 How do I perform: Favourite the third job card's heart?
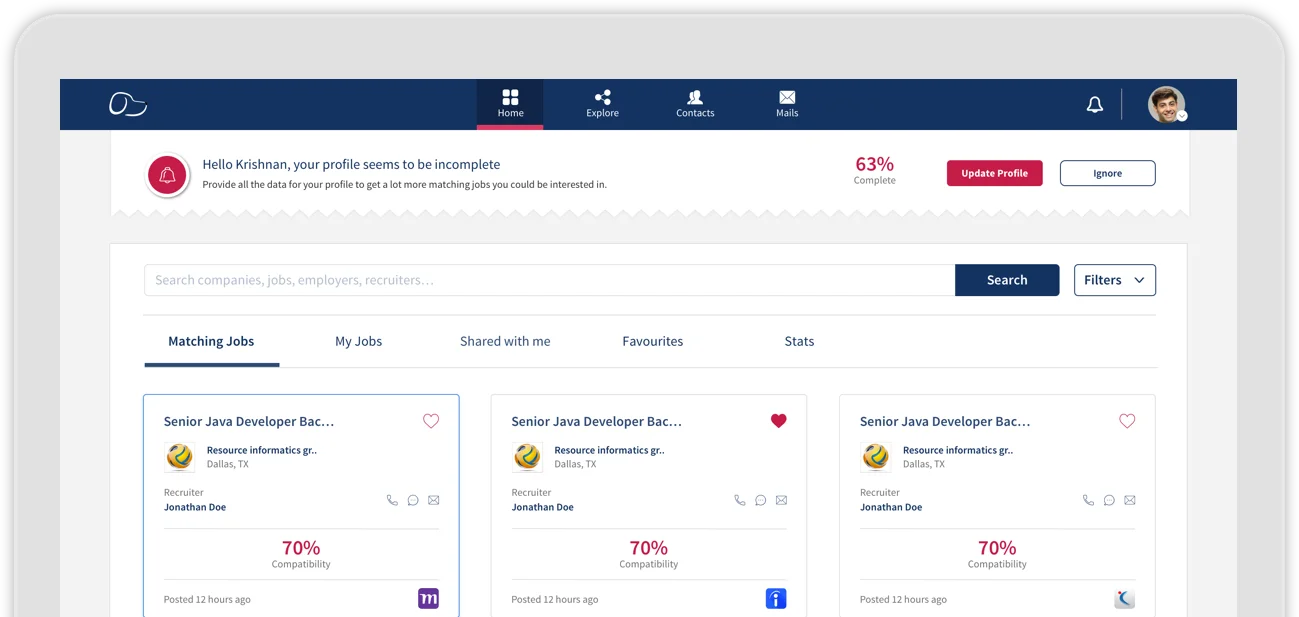click(x=1127, y=421)
